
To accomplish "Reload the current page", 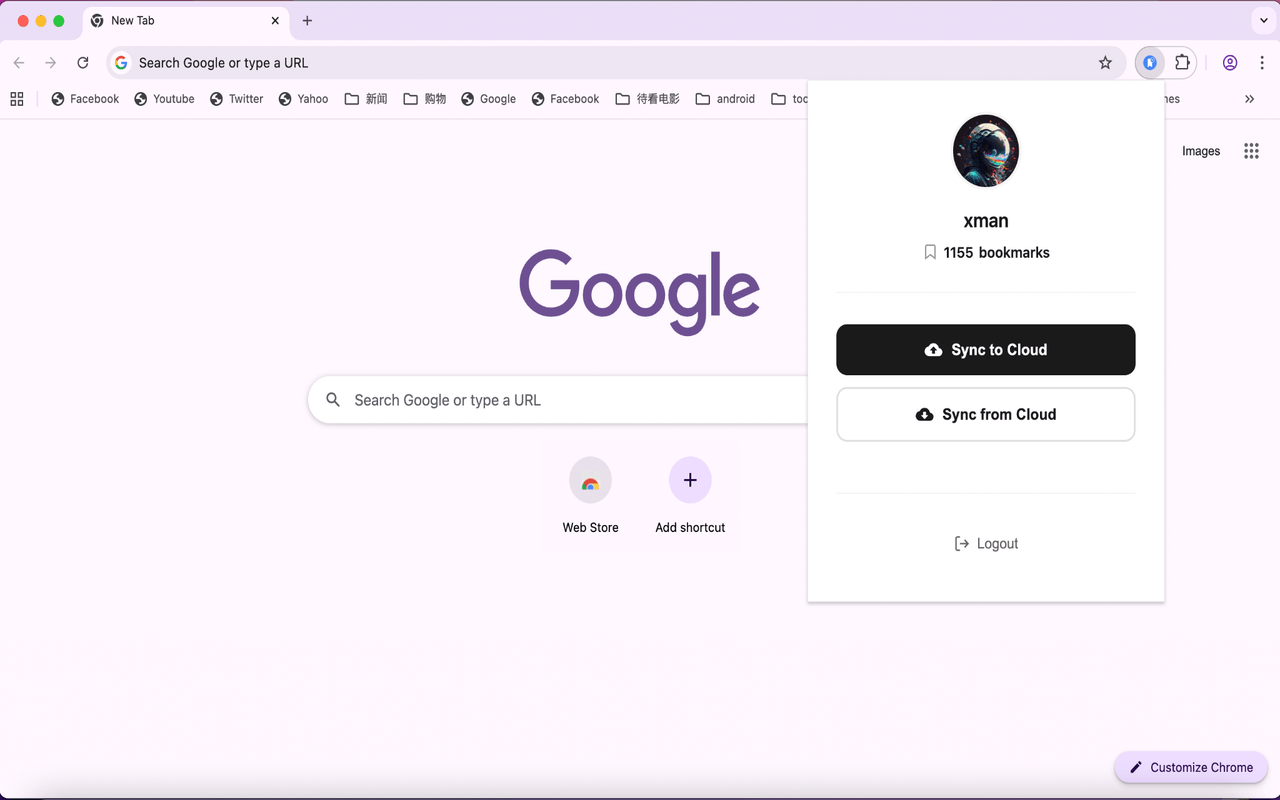I will coord(83,63).
